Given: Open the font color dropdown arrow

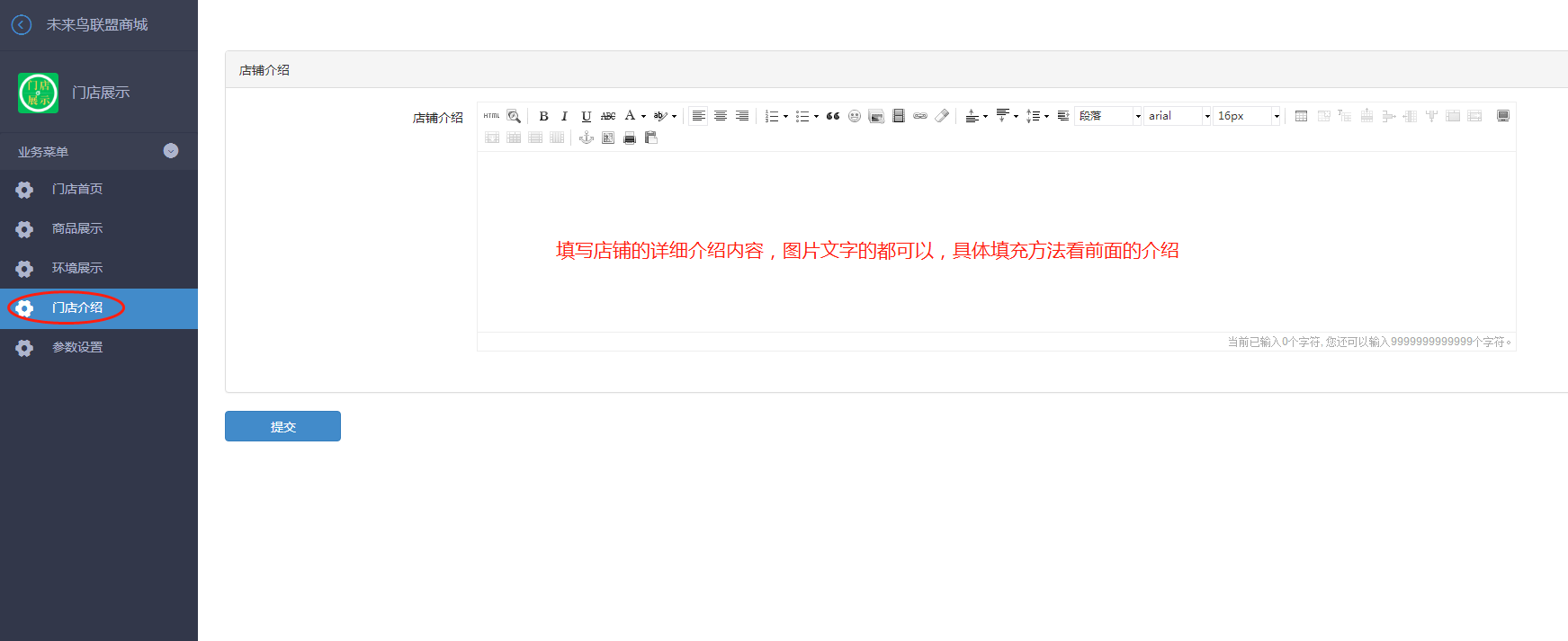Looking at the screenshot, I should pos(643,116).
